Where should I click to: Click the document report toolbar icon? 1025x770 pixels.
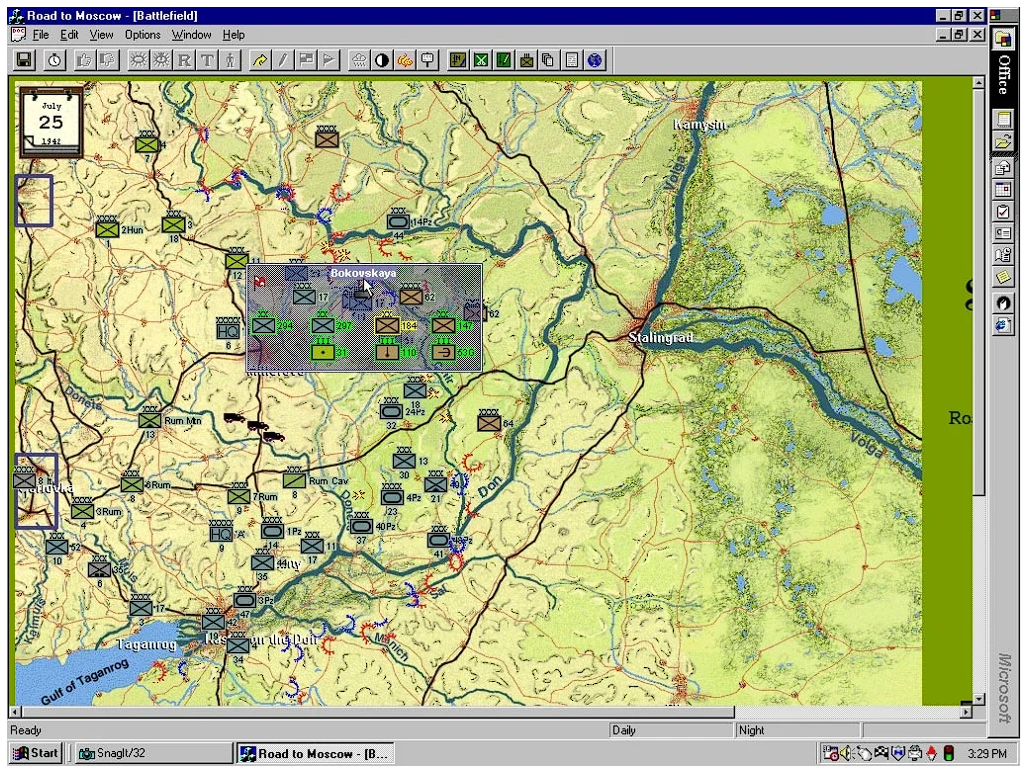(x=572, y=61)
